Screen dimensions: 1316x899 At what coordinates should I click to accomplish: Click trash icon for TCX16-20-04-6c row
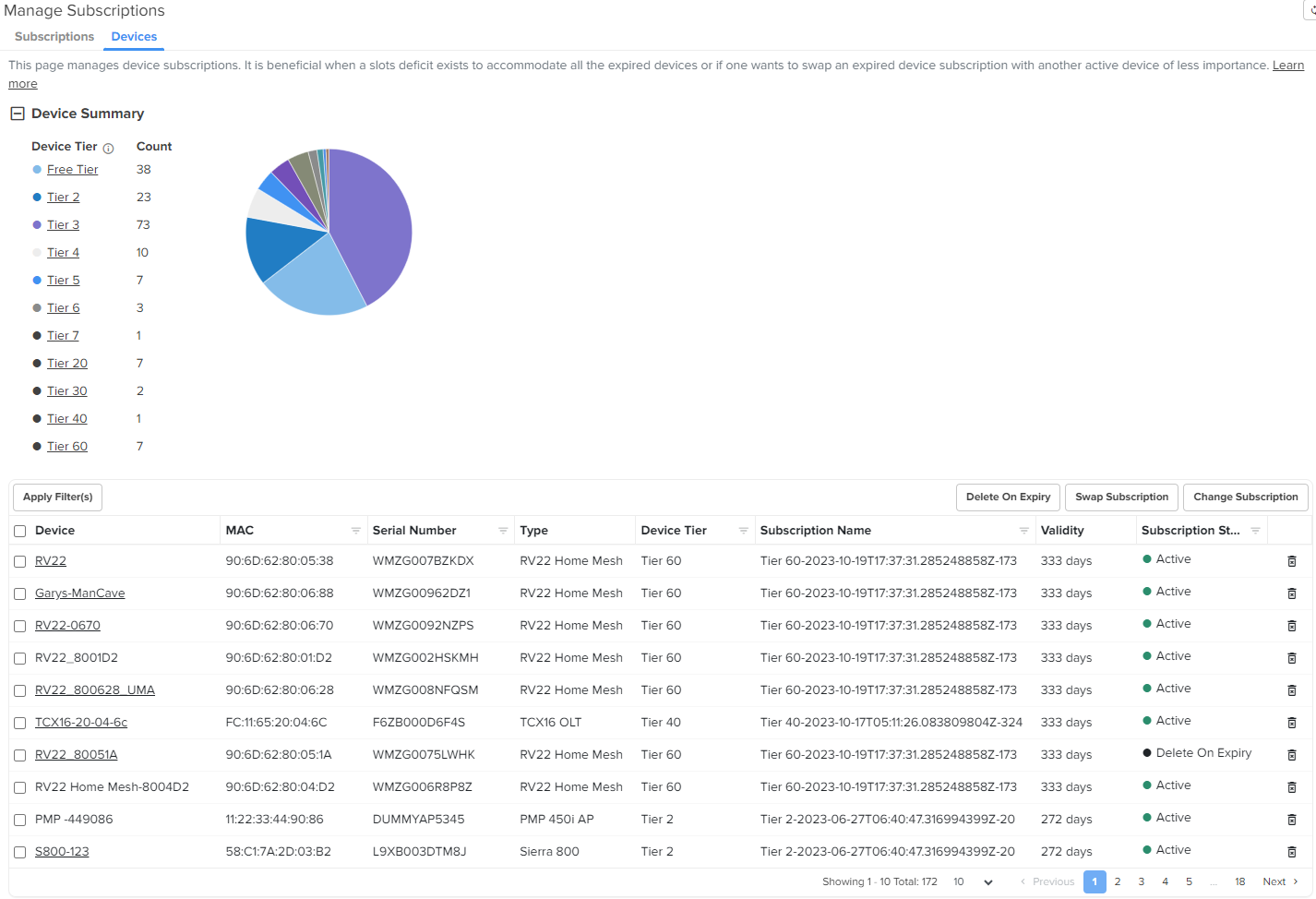(1292, 723)
